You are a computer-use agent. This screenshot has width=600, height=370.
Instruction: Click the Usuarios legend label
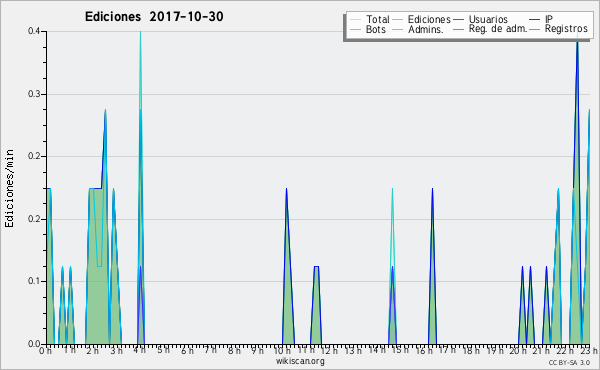coord(488,20)
